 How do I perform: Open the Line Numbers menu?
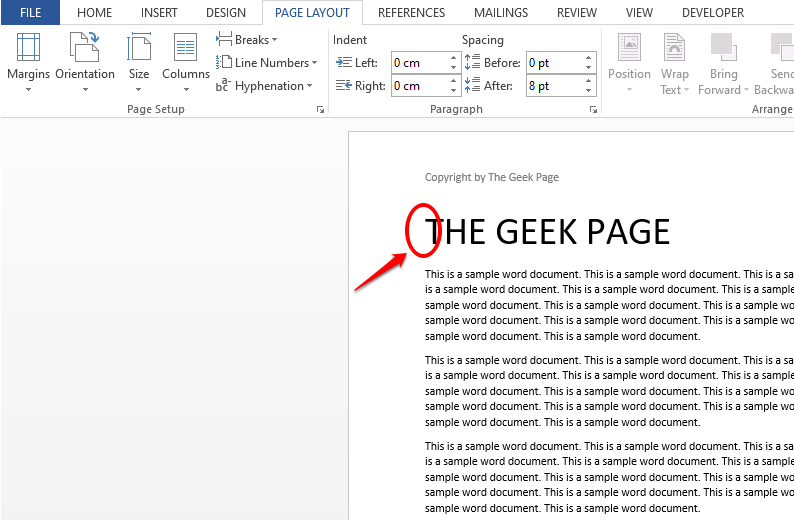pyautogui.click(x=266, y=63)
